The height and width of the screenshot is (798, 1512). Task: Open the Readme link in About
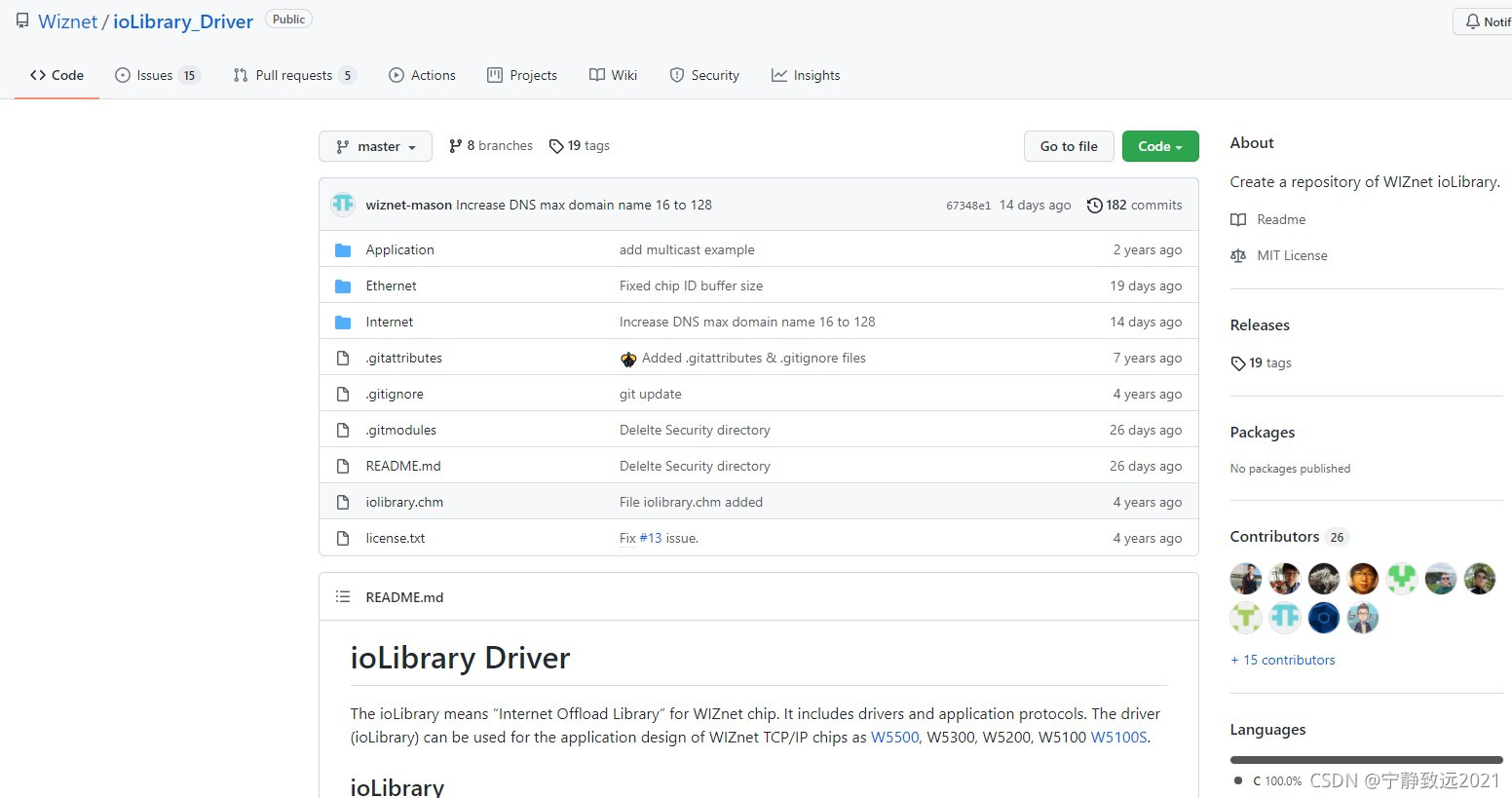1267,219
